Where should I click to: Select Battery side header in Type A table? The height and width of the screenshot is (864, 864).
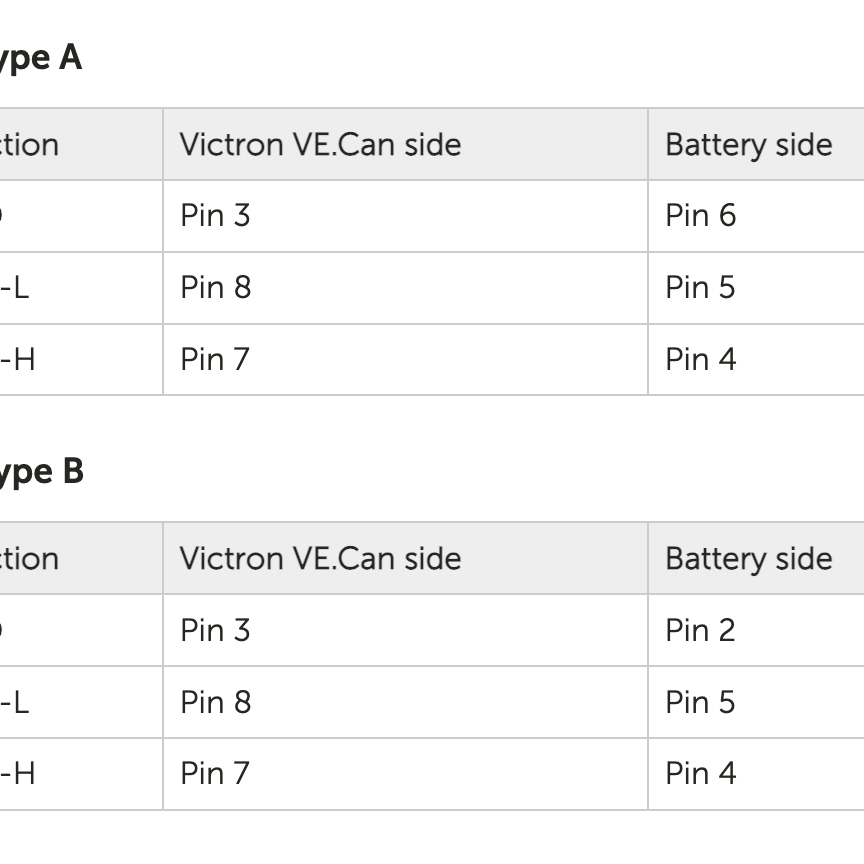748,145
